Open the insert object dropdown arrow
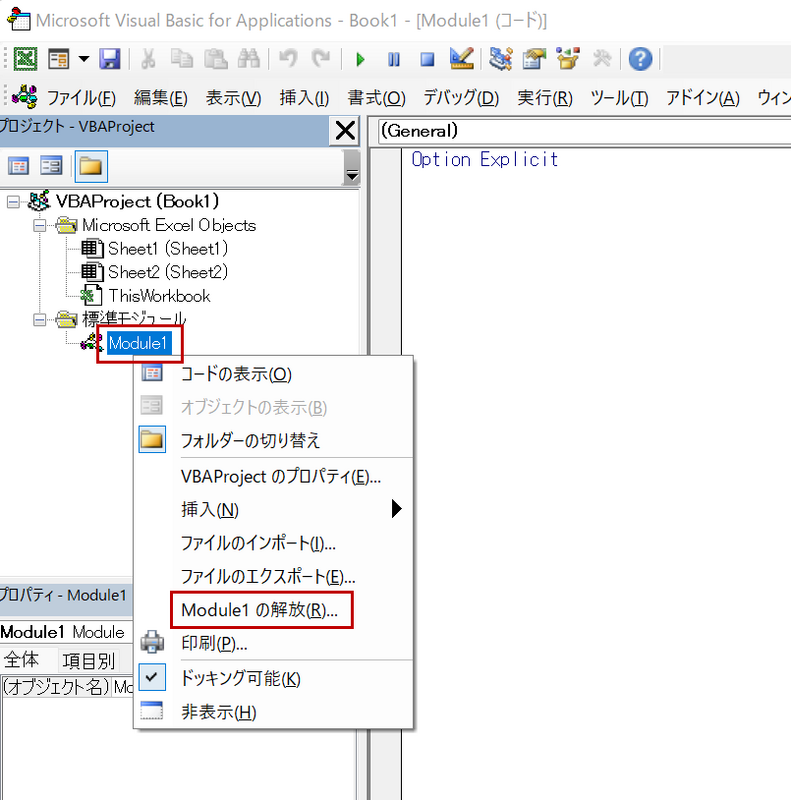The image size is (791, 800). pyautogui.click(x=84, y=59)
